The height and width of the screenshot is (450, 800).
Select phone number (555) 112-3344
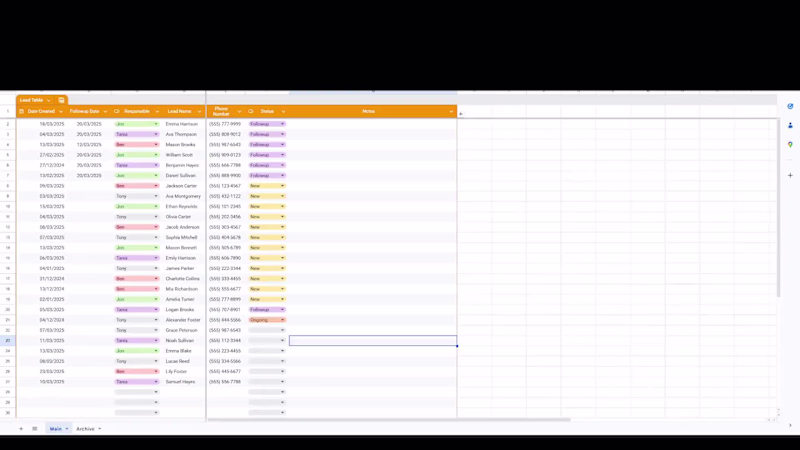click(224, 340)
